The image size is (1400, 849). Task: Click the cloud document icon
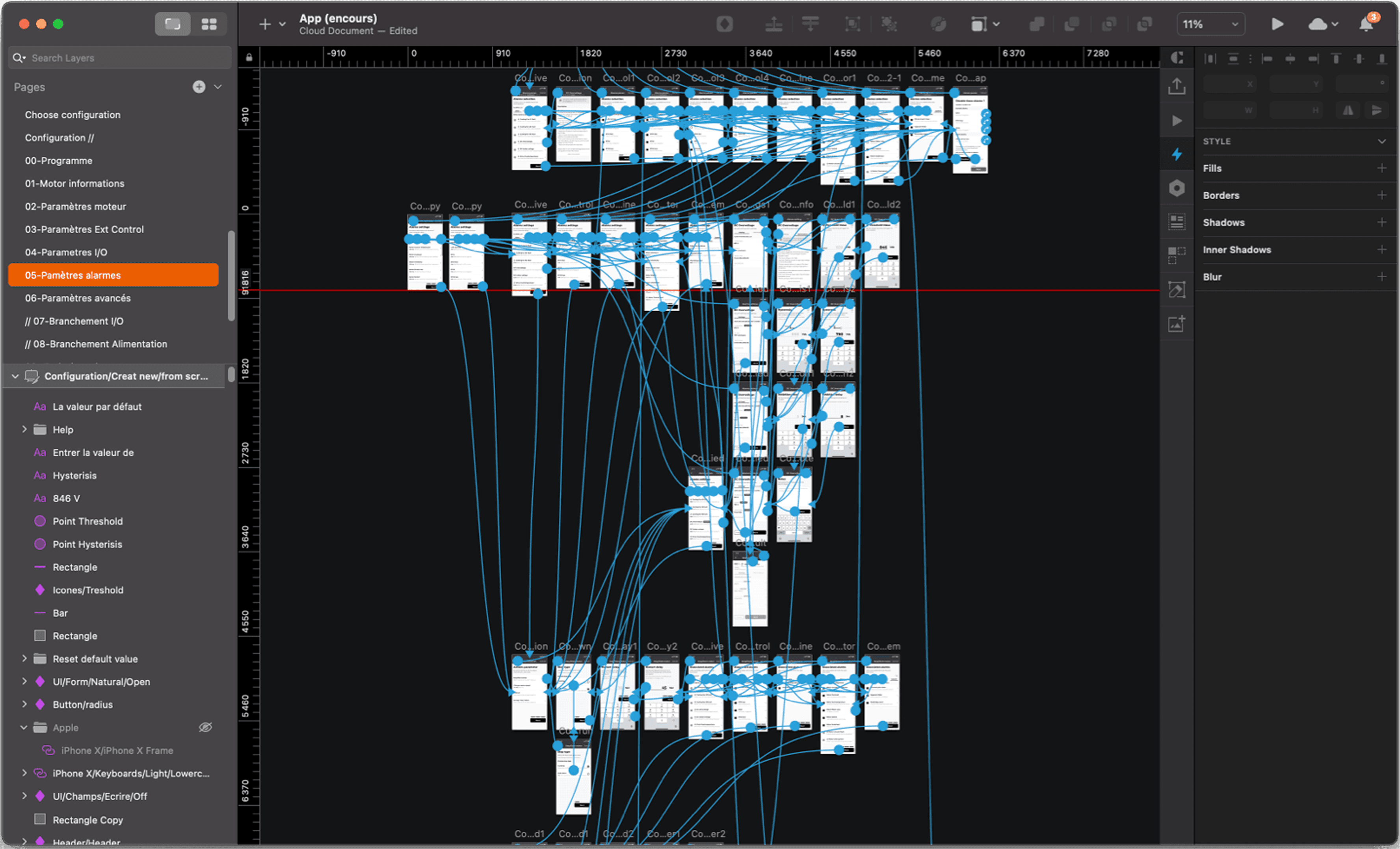1318,24
